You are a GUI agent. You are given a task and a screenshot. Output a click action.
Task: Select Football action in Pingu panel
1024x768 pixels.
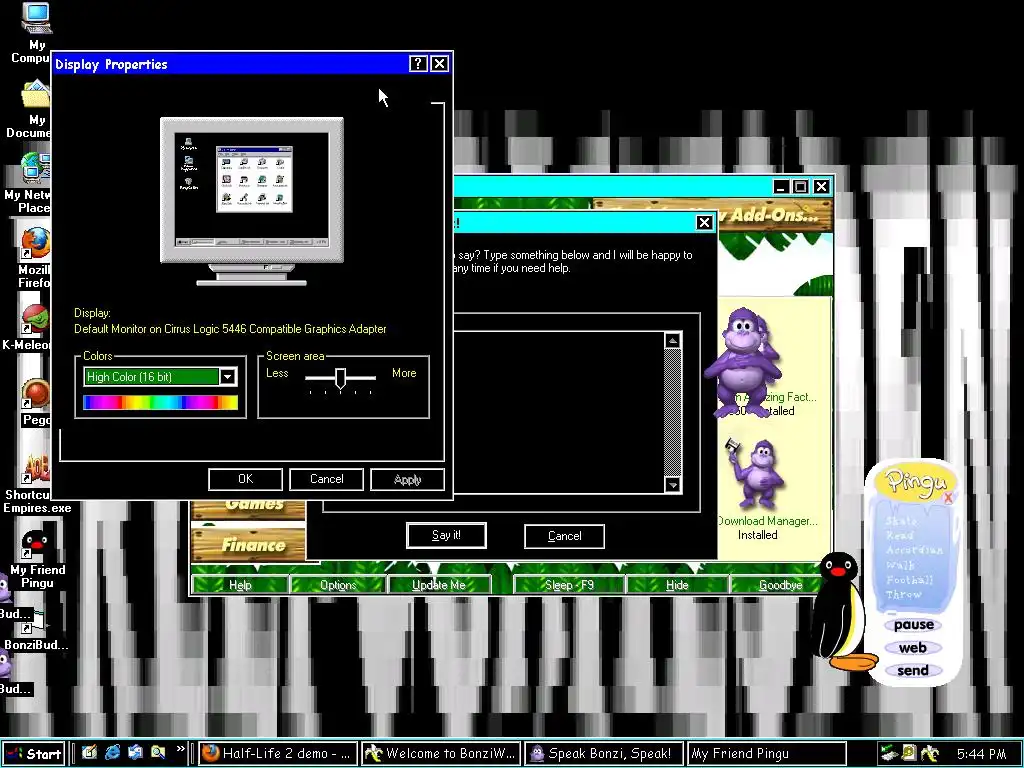click(x=909, y=580)
